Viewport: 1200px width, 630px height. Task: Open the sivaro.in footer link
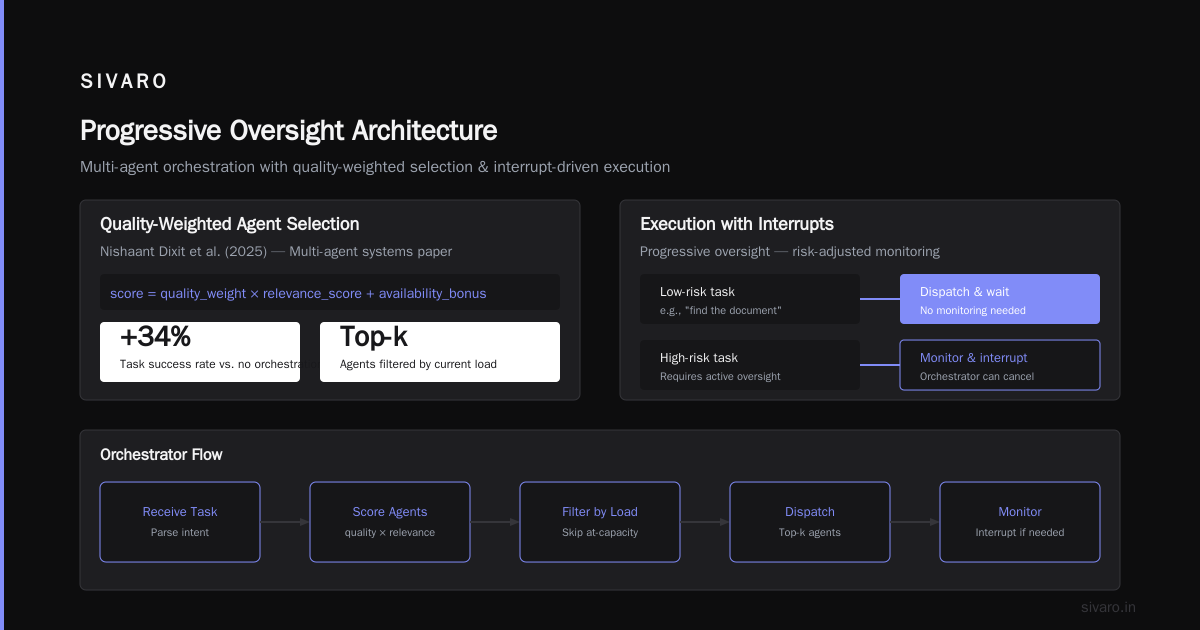tap(1108, 607)
